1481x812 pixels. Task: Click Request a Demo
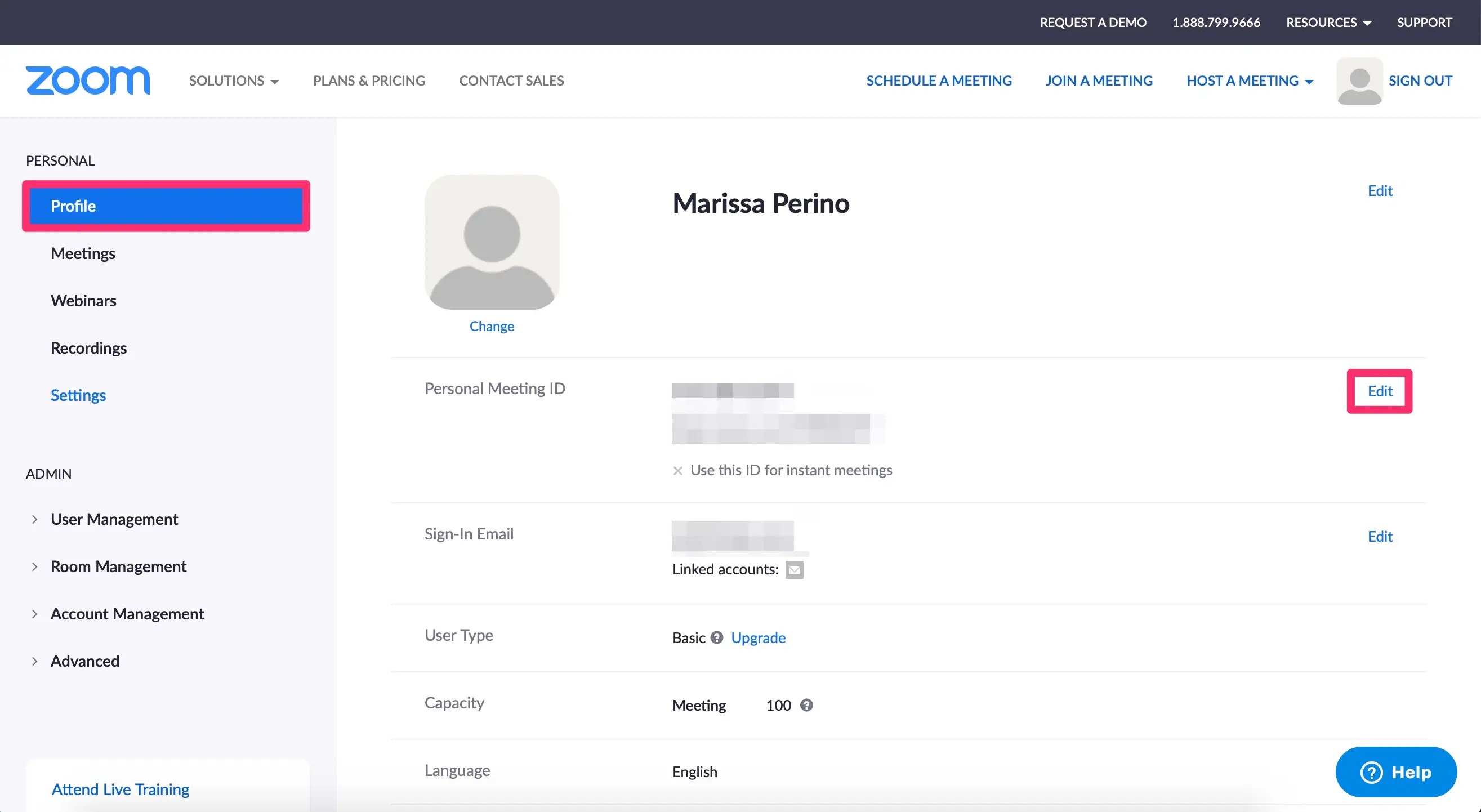[x=1093, y=23]
